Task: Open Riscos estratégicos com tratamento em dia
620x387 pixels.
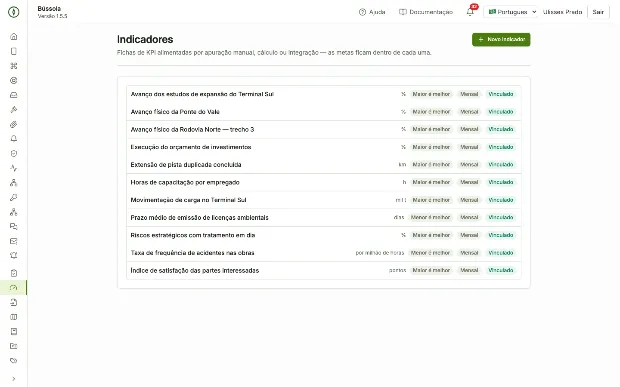Action: click(x=324, y=235)
